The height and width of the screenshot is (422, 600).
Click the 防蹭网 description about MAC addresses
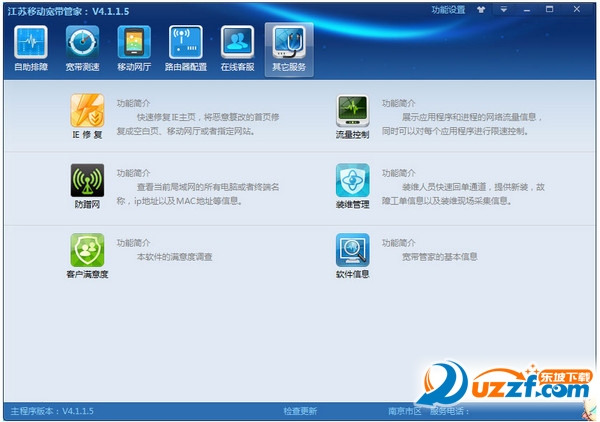pyautogui.click(x=198, y=194)
